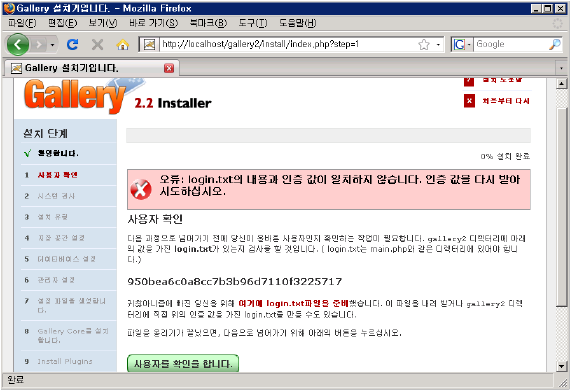Click the green Back navigation button
570x390 pixels.
coord(17,45)
